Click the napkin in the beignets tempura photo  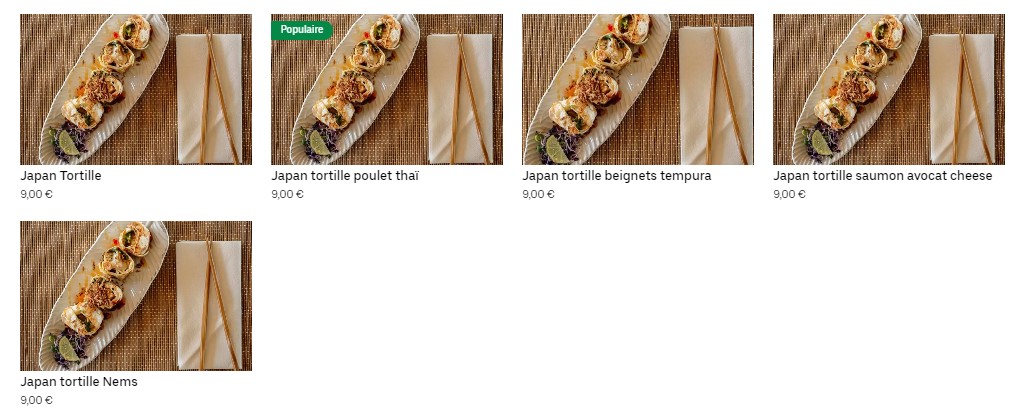coord(716,95)
